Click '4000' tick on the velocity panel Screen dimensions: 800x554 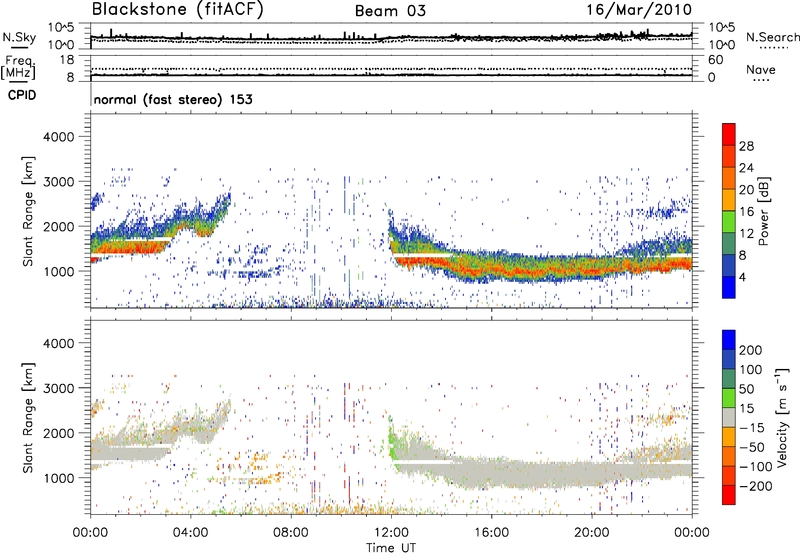59,343
